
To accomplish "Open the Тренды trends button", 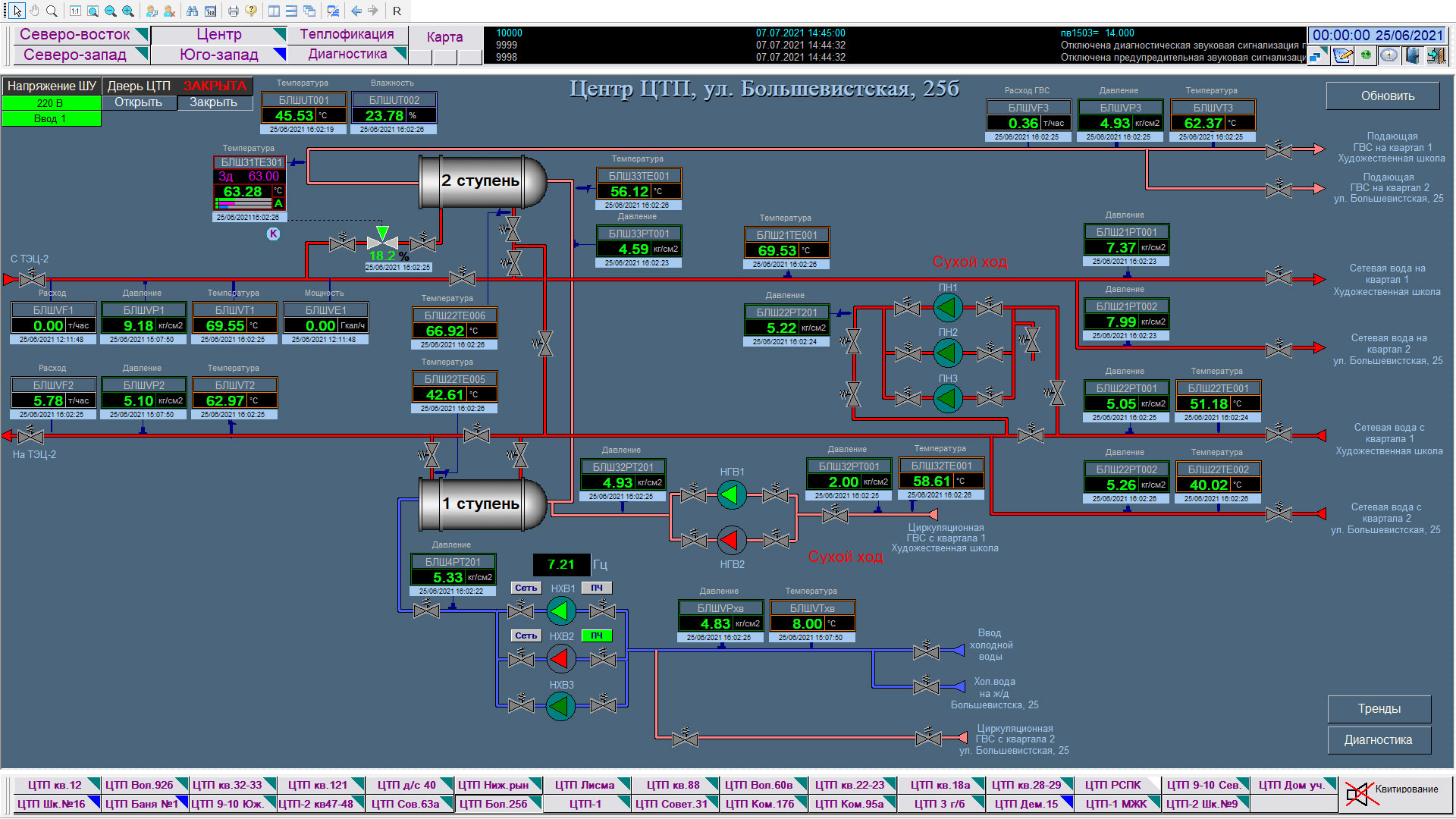I will (1379, 709).
